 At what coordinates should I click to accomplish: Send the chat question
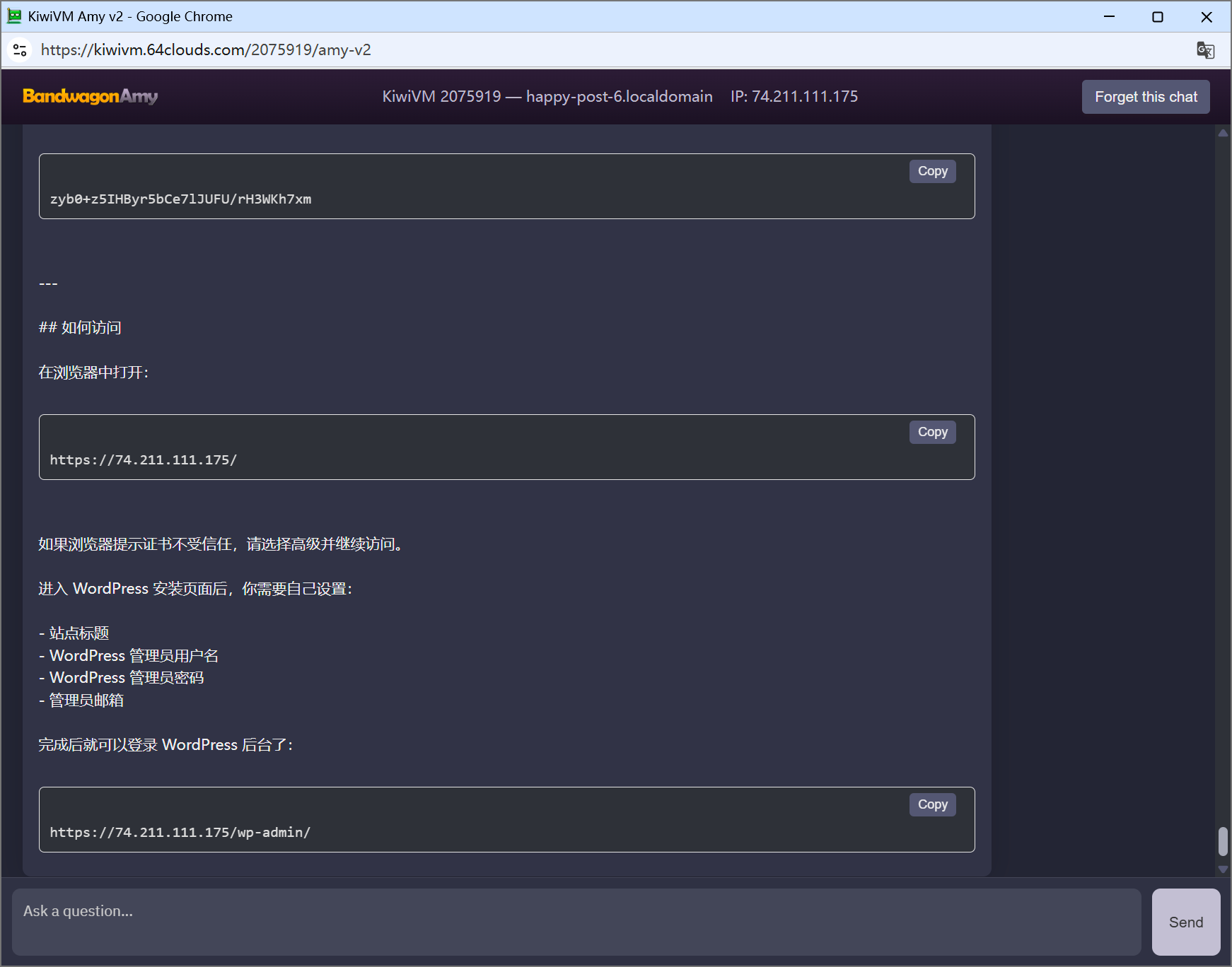[x=1186, y=922]
